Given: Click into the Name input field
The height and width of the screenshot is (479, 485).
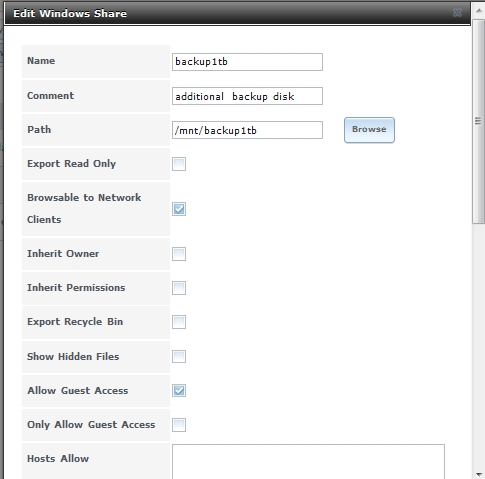Looking at the screenshot, I should click(247, 62).
